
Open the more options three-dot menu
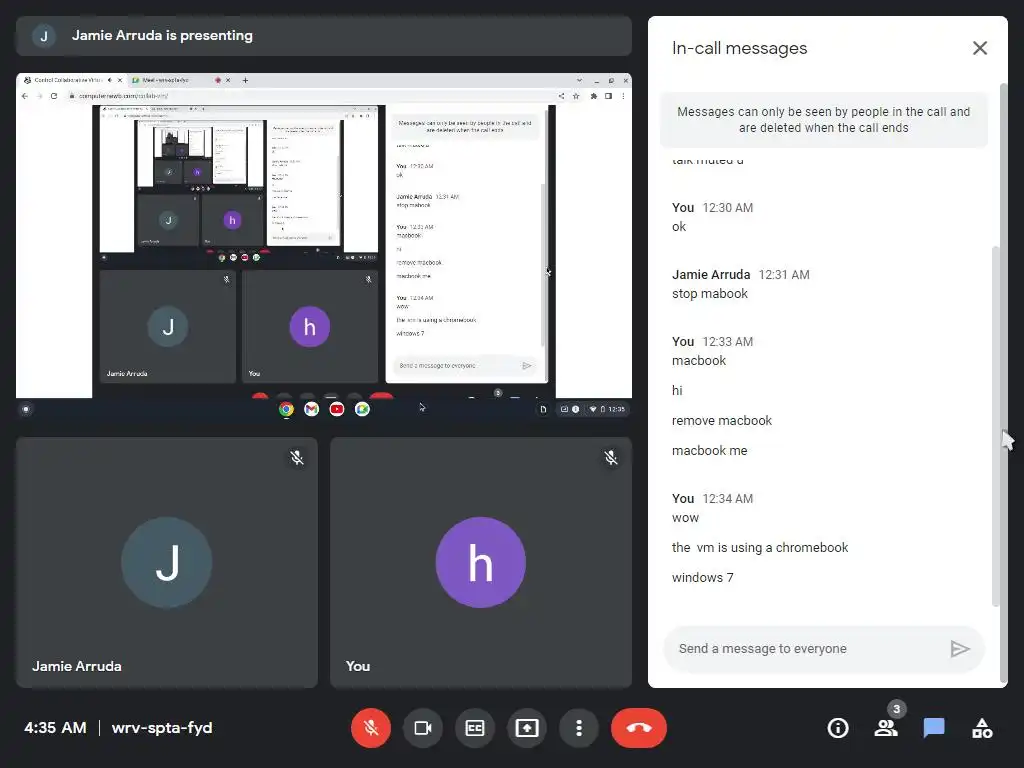click(x=579, y=728)
